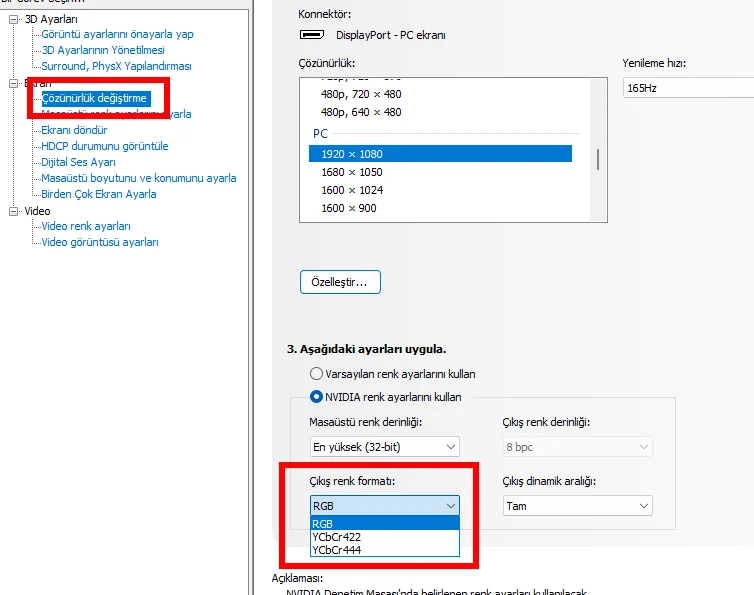Screen dimensions: 754x595
Task: Open the Yenileme hızı 165Hz dropdown
Action: click(689, 88)
